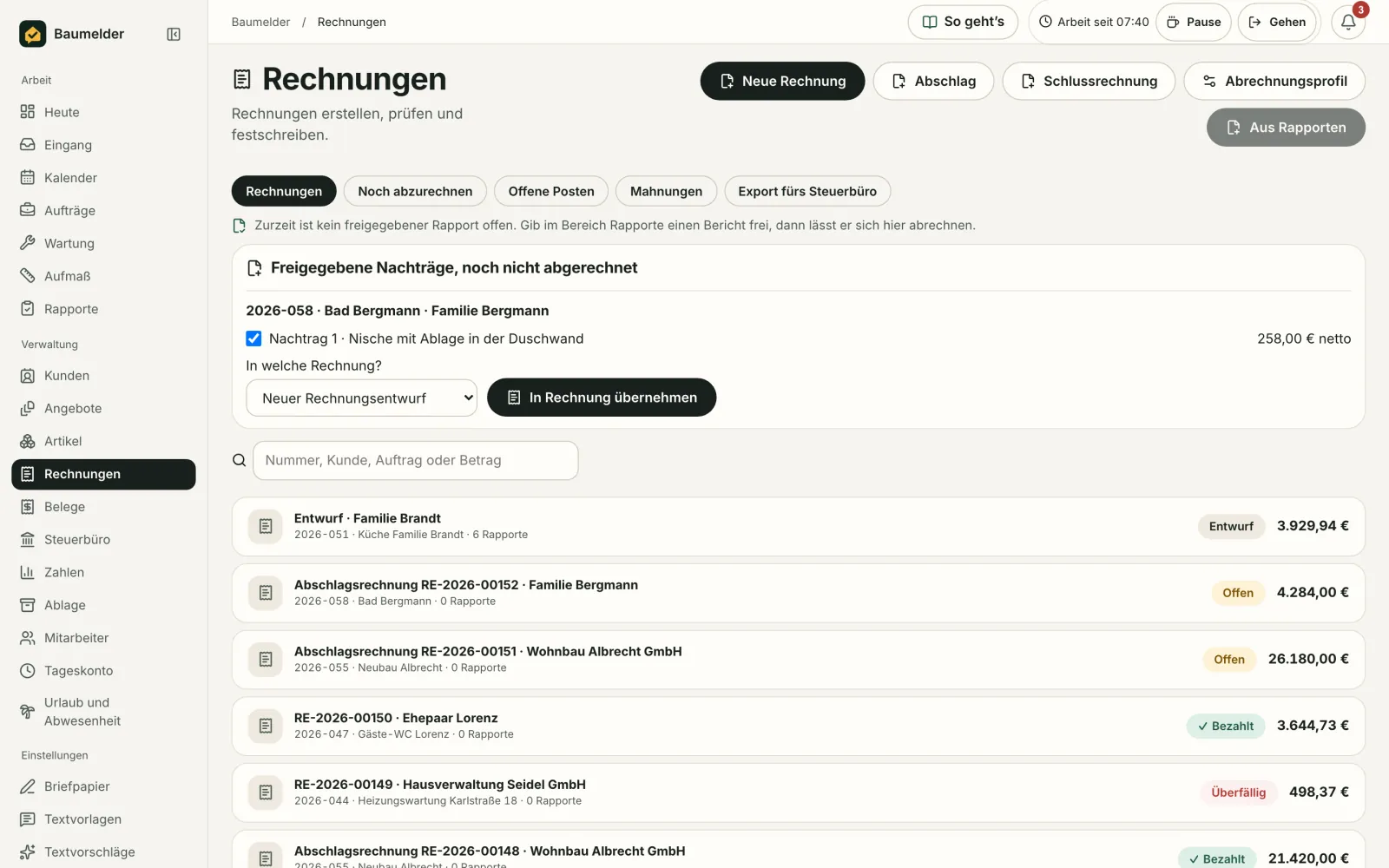1389x868 pixels.
Task: Create a Neue Rechnung
Action: click(782, 81)
